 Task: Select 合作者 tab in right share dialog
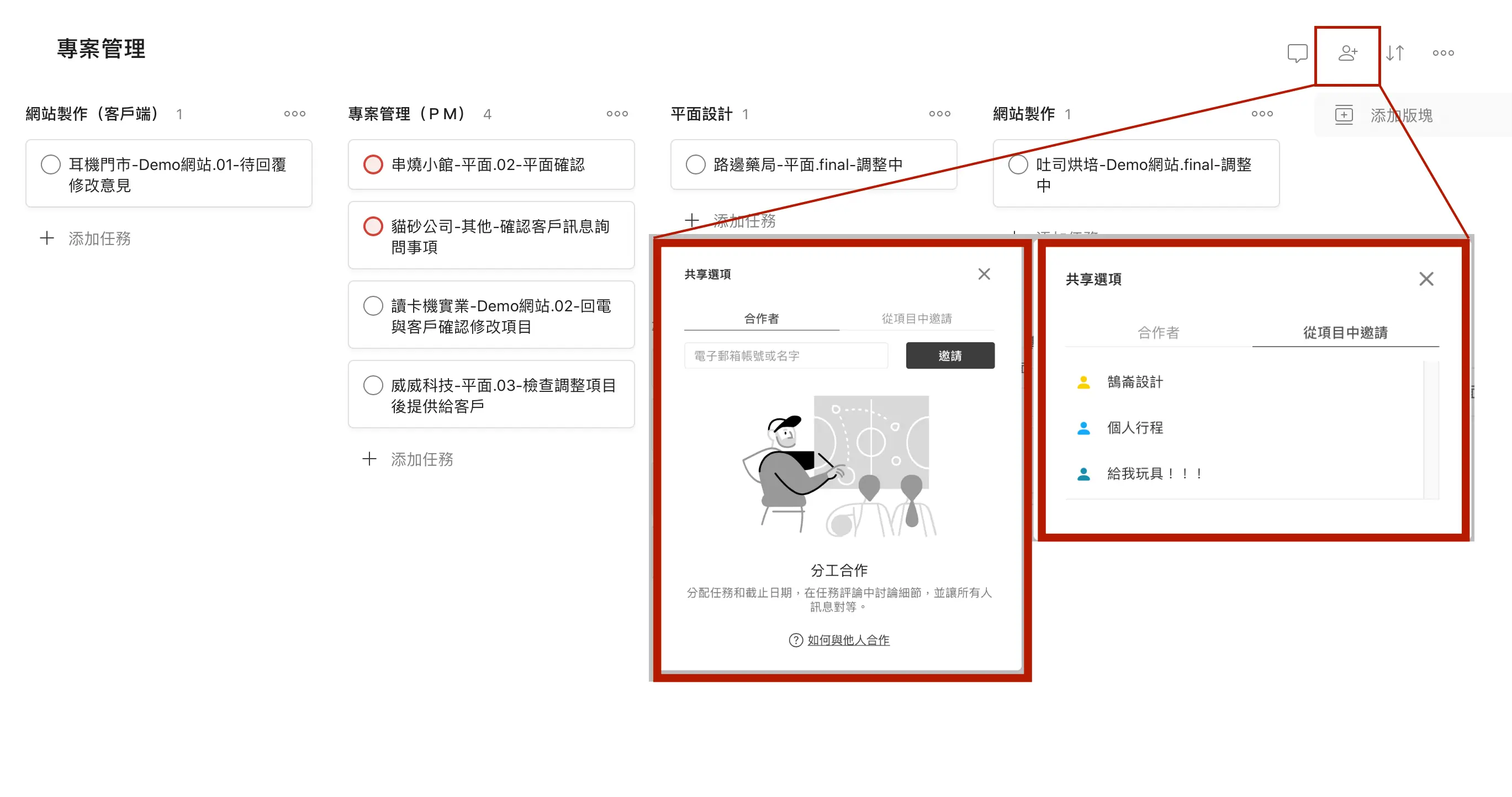tap(1158, 332)
